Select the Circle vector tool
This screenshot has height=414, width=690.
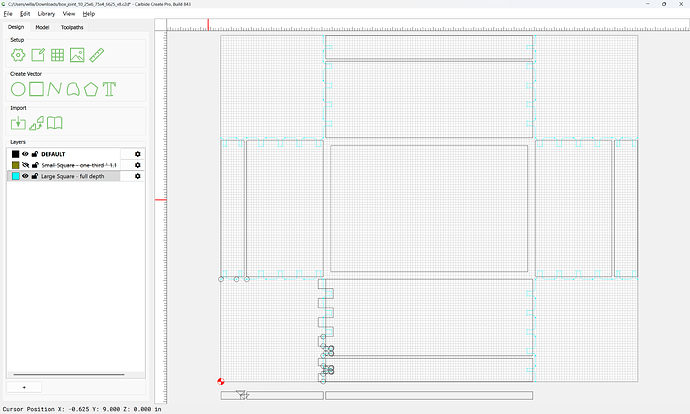pos(18,89)
